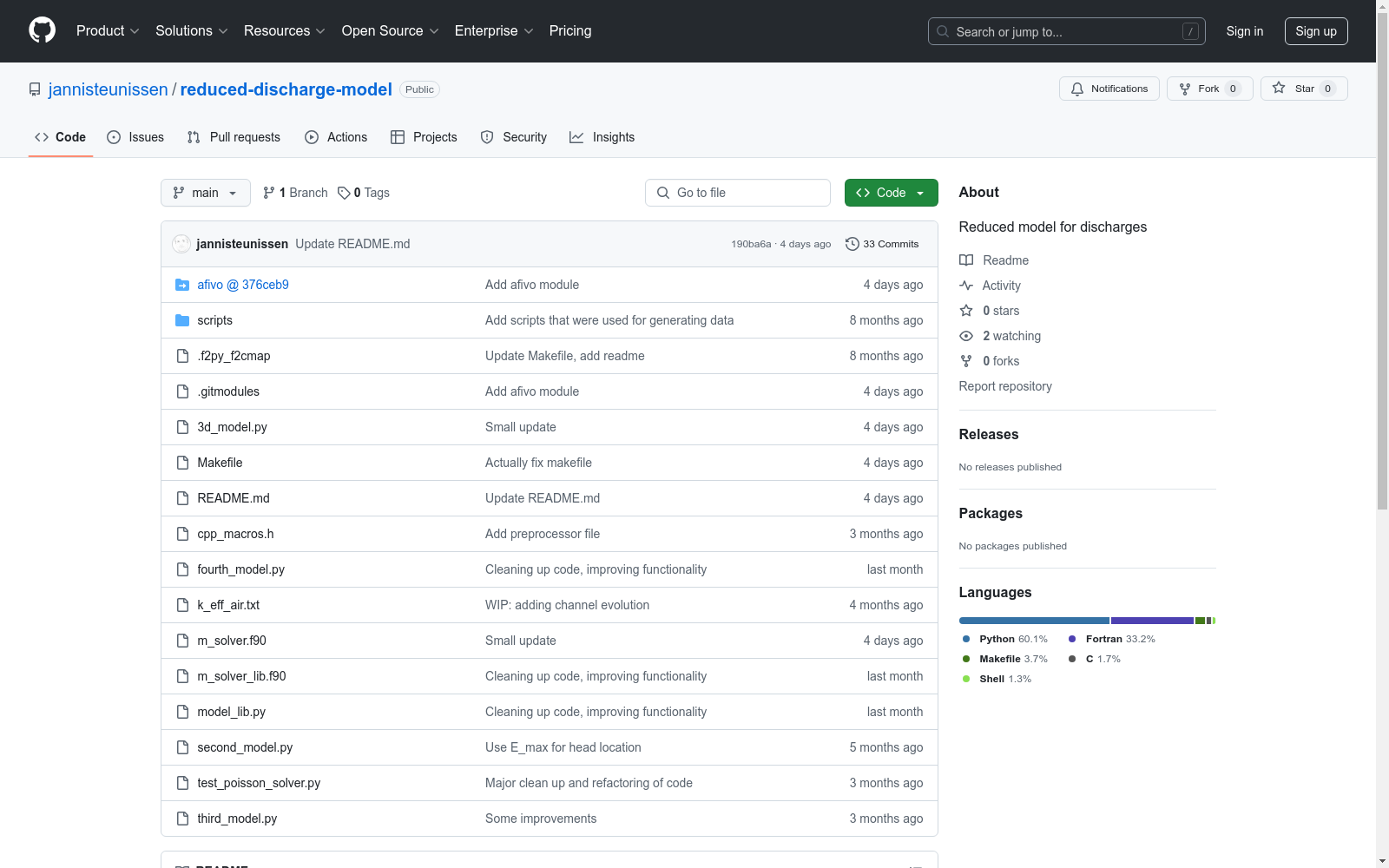The height and width of the screenshot is (868, 1389).
Task: Click the Notifications bell button
Action: (1109, 89)
